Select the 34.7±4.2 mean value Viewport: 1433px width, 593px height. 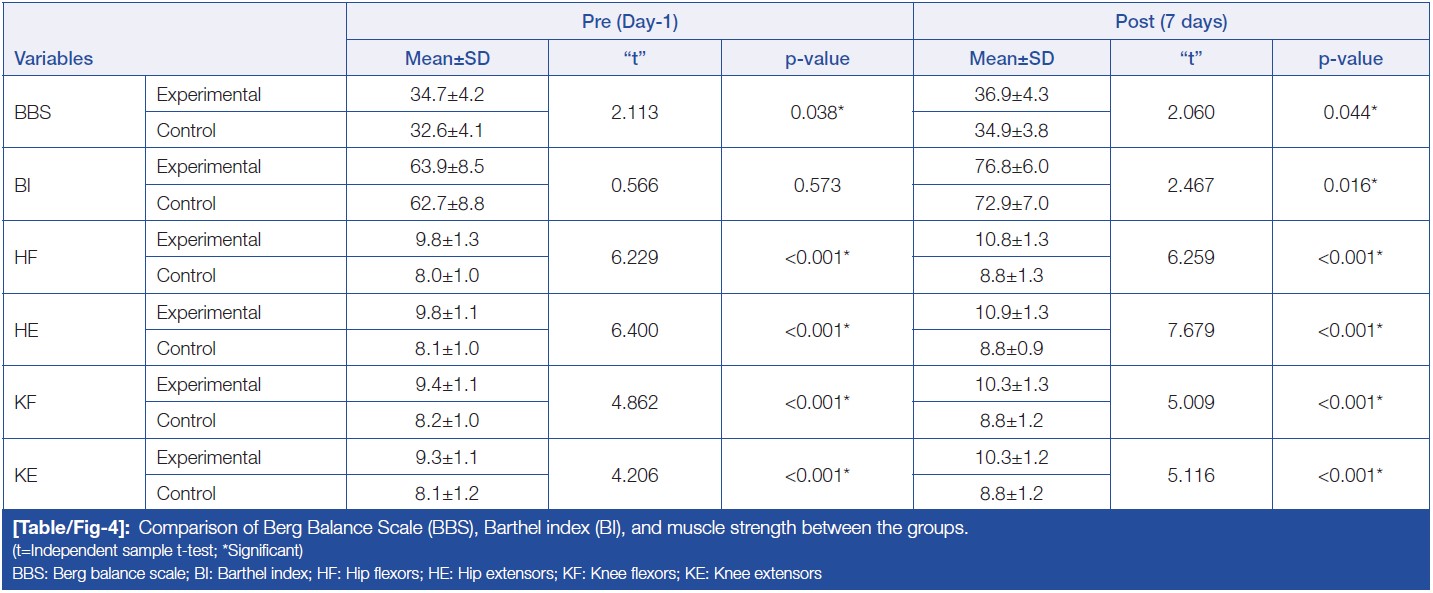447,95
